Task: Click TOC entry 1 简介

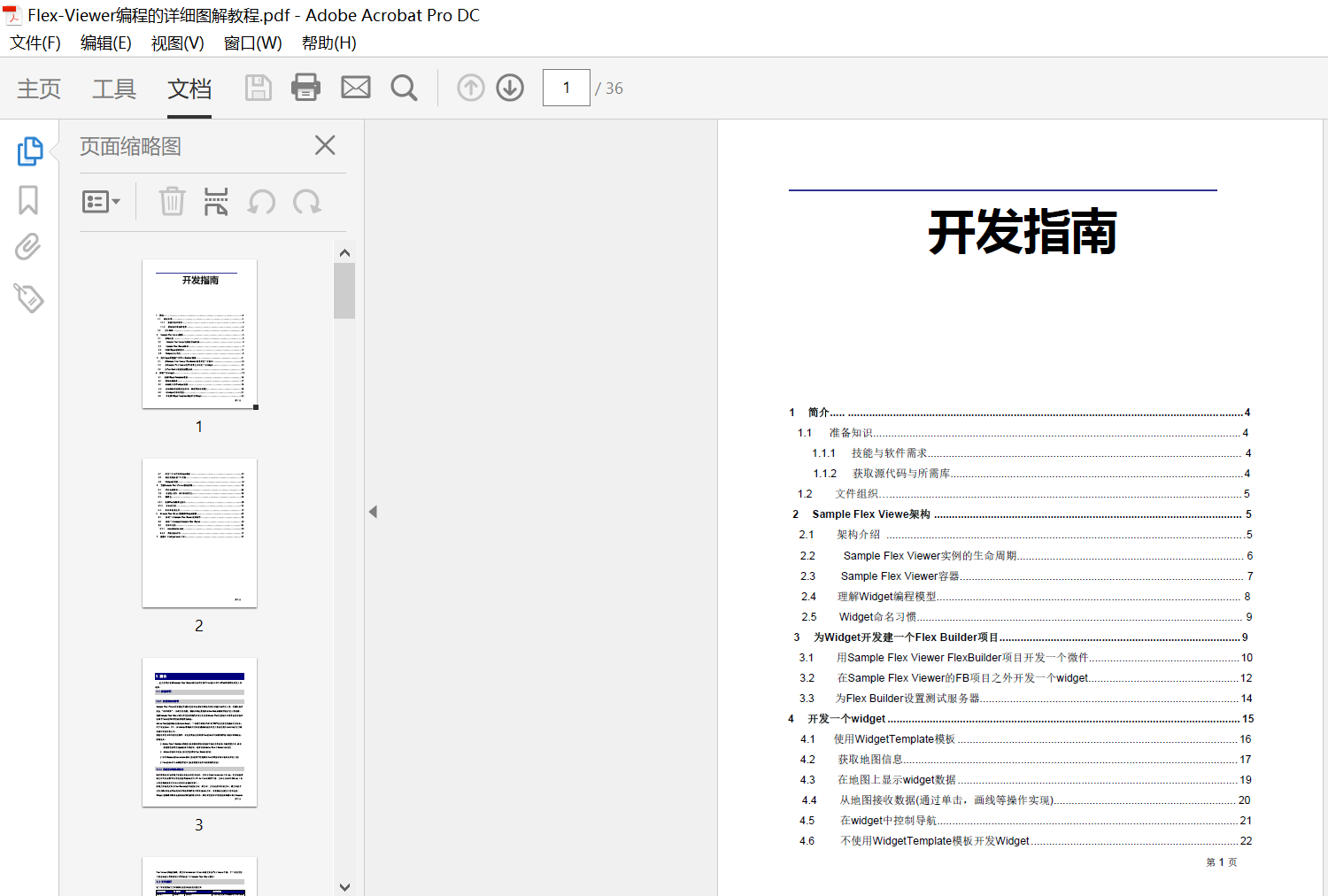Action: coord(1019,413)
